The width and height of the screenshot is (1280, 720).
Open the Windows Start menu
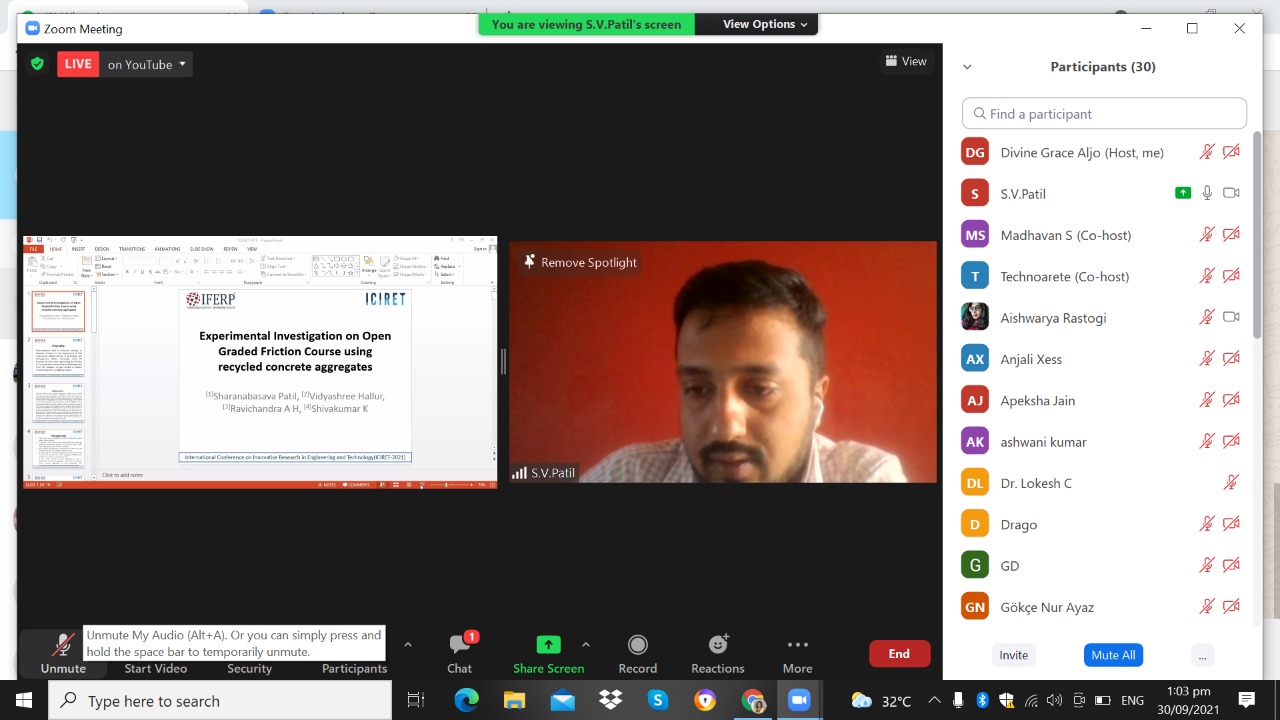click(24, 700)
